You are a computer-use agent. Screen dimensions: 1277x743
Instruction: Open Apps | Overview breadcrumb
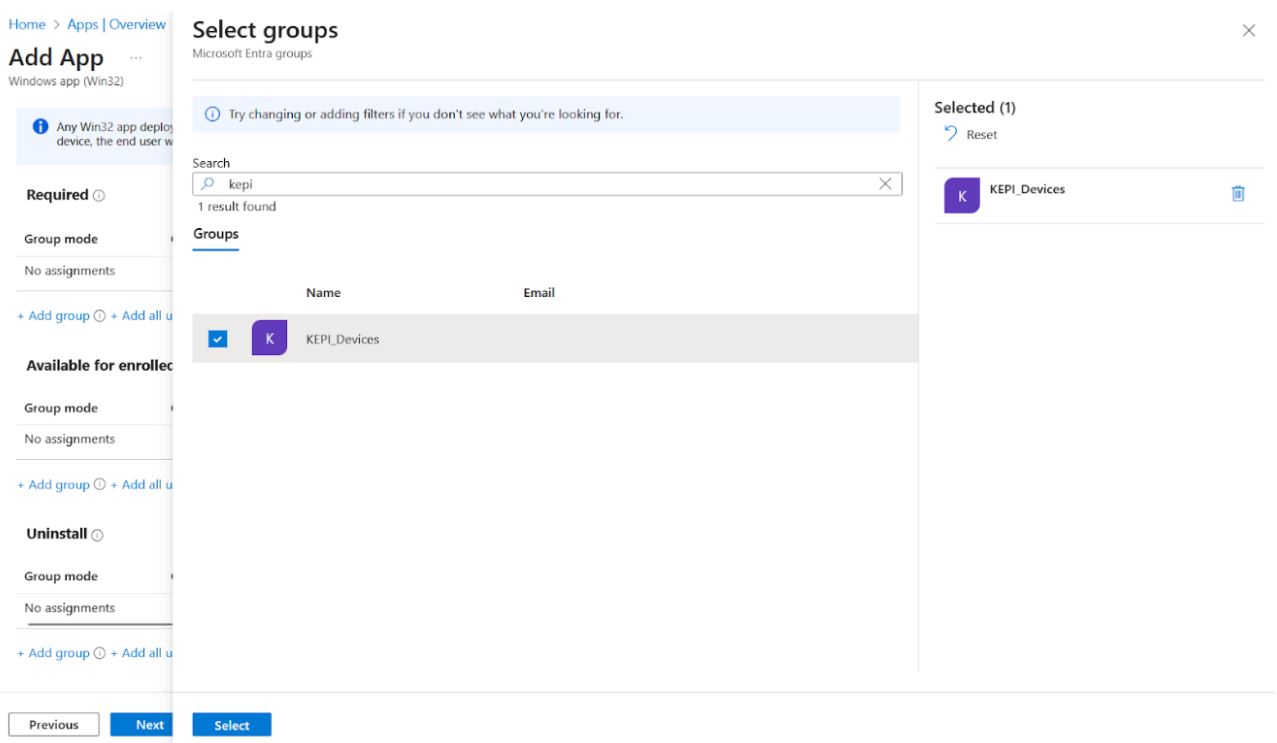[116, 25]
